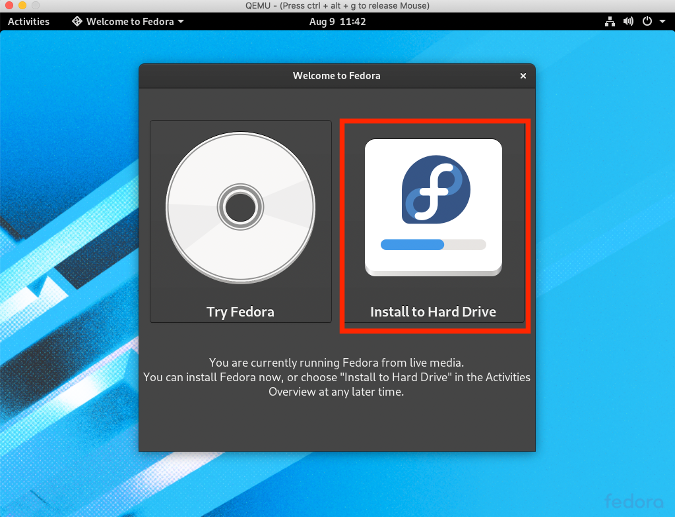
Task: Minimize the QEMU window with yellow button
Action: (x=24, y=6)
